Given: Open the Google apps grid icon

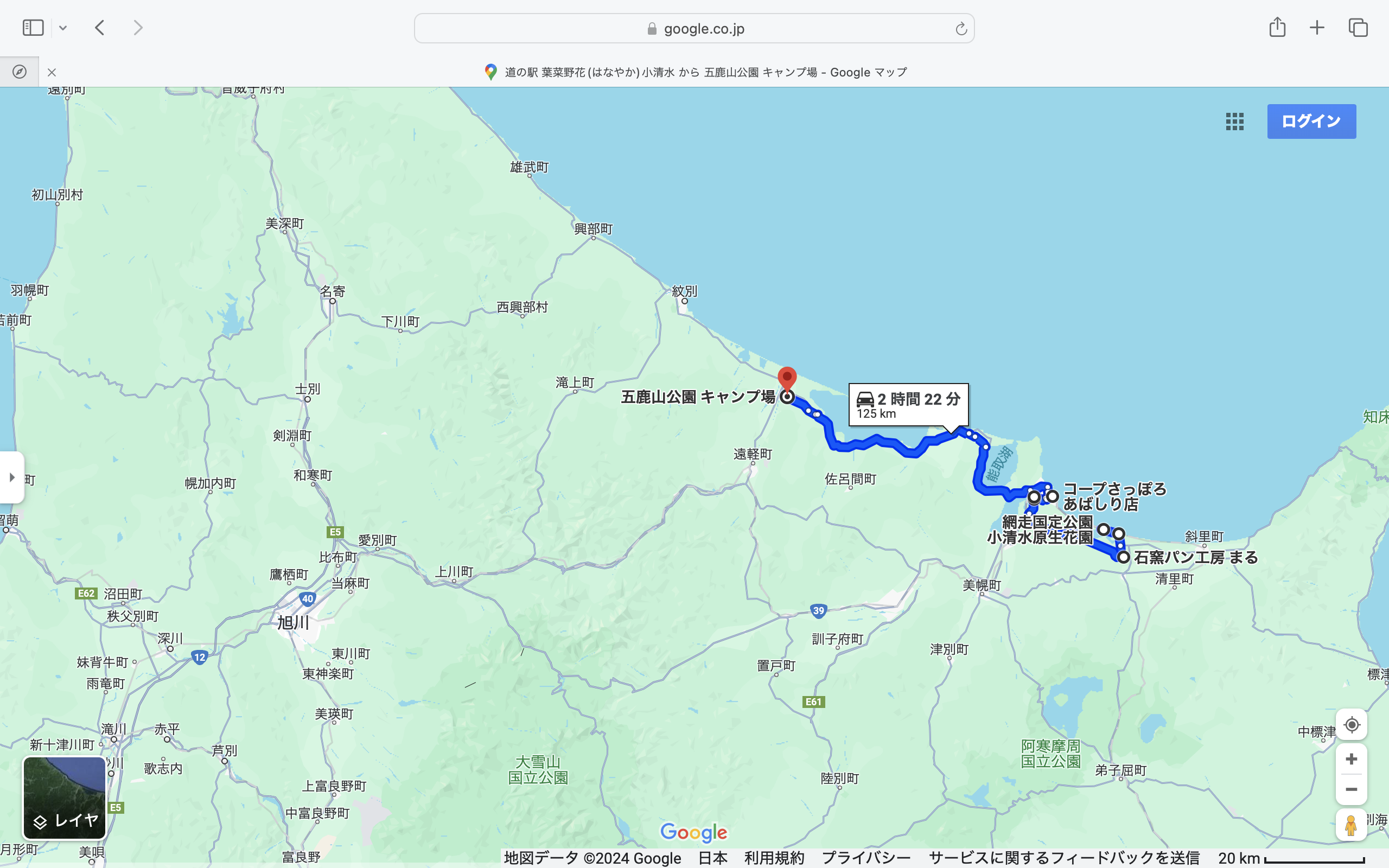Looking at the screenshot, I should coord(1234,121).
